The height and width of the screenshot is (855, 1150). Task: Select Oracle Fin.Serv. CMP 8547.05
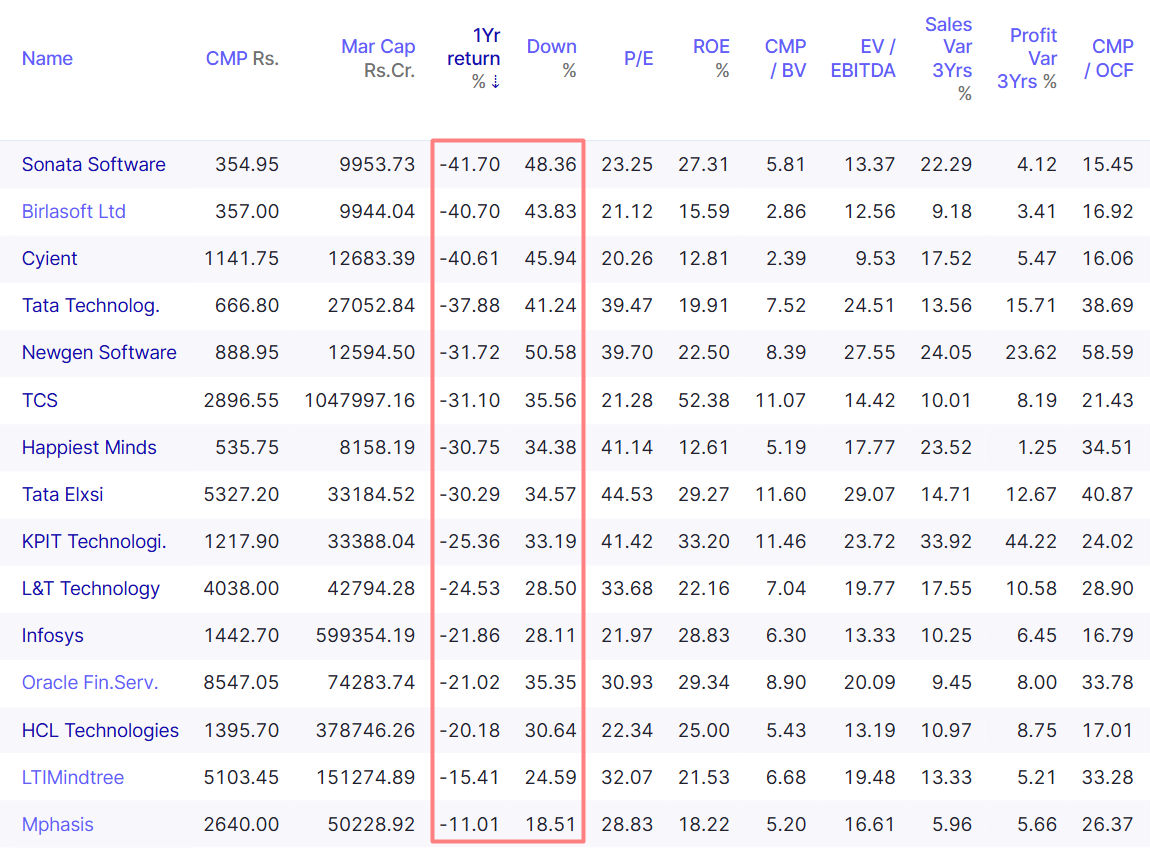(x=241, y=682)
